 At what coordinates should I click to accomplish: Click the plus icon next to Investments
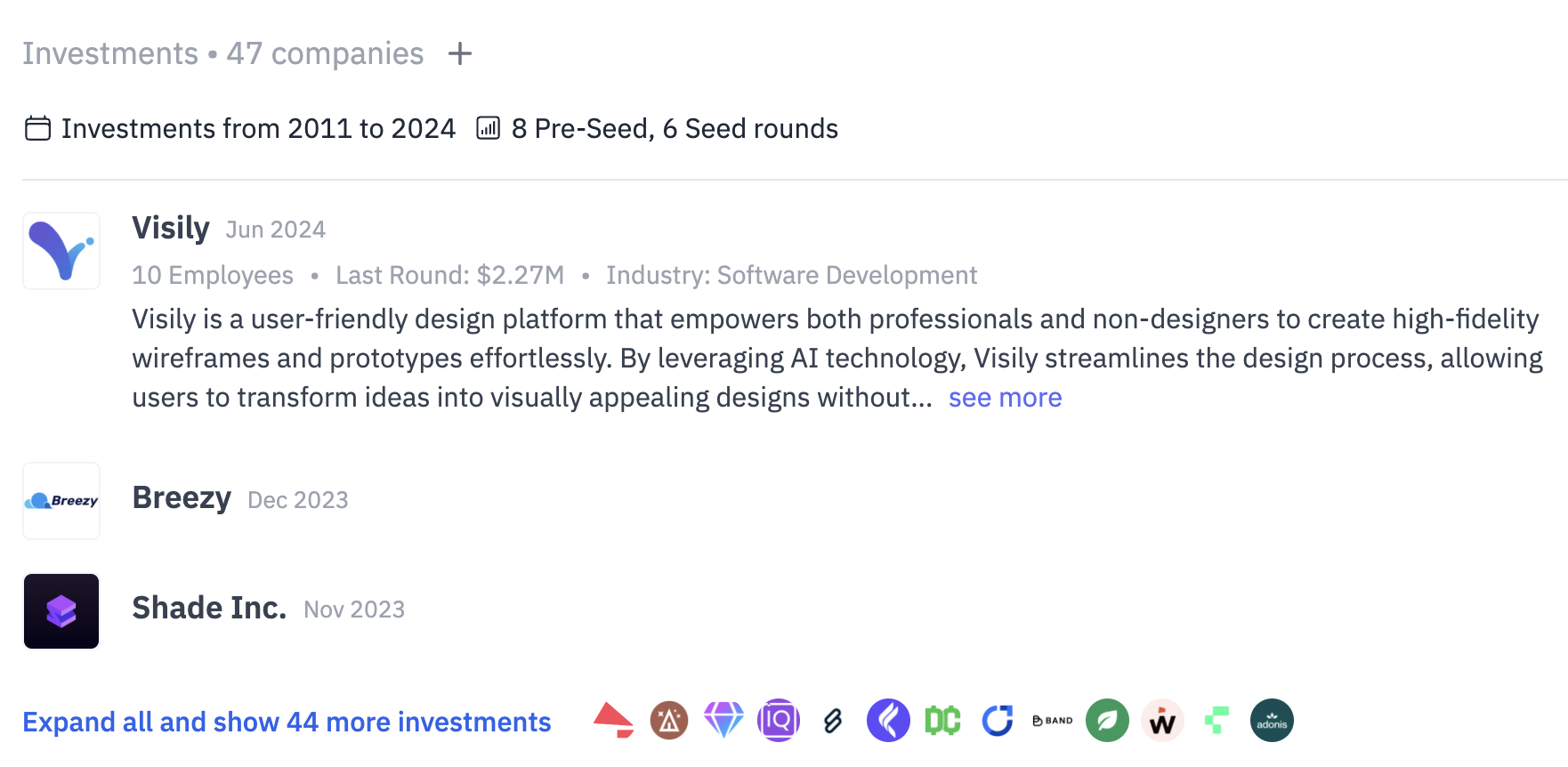[460, 54]
